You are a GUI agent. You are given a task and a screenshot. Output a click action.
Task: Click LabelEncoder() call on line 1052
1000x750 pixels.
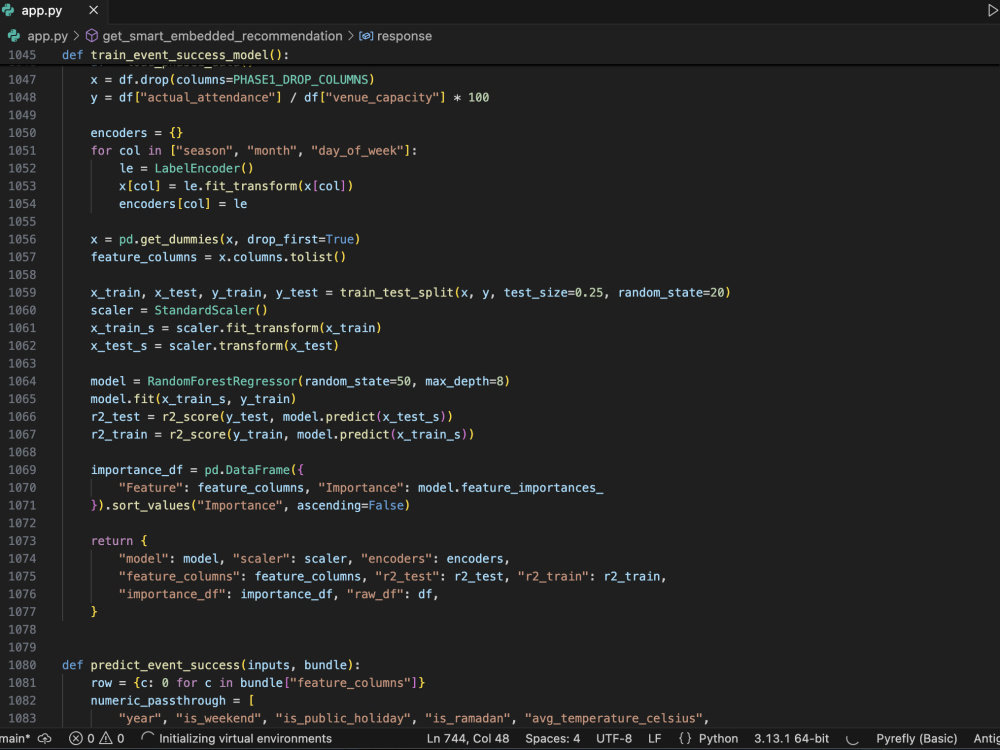point(204,168)
